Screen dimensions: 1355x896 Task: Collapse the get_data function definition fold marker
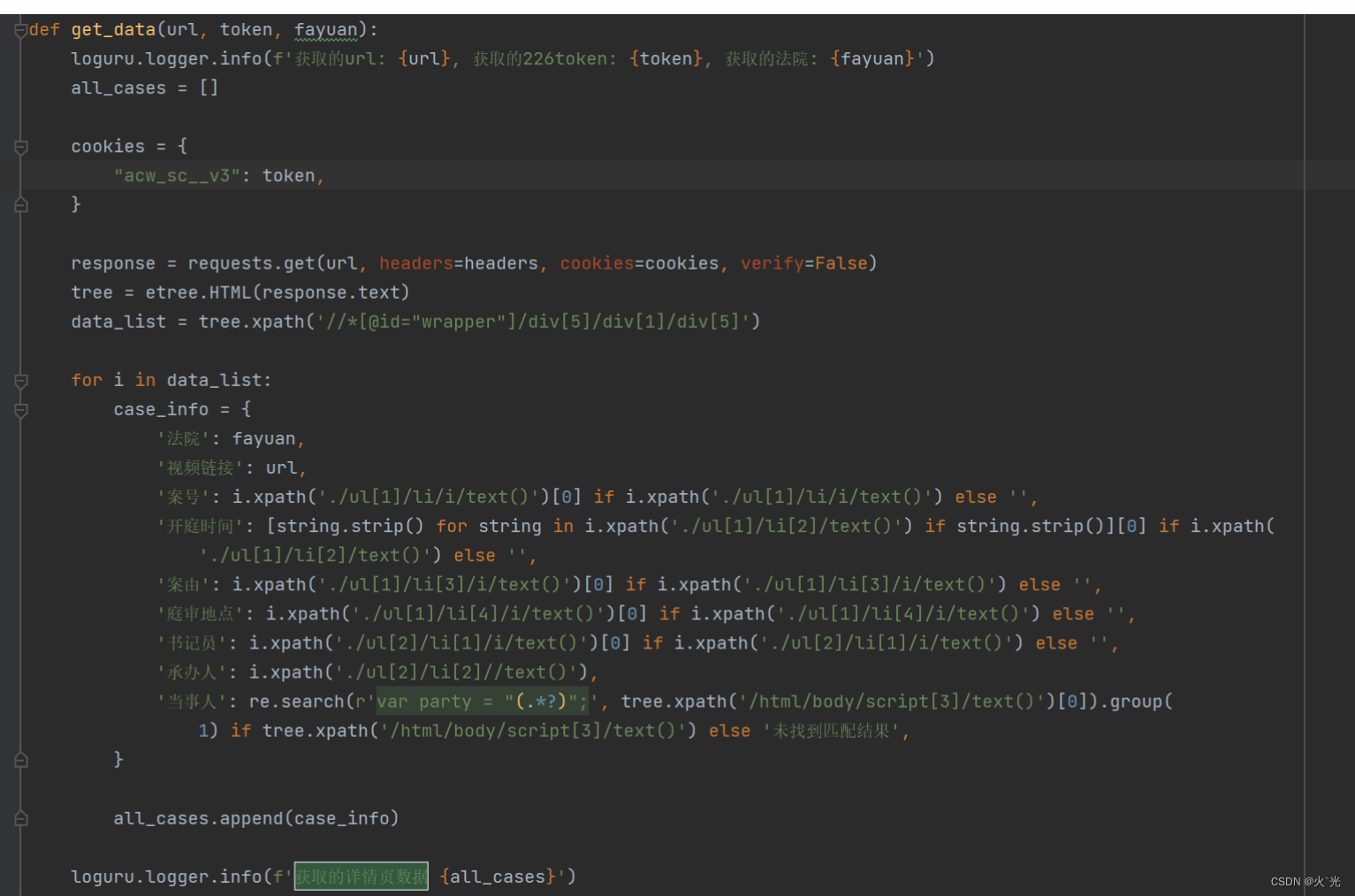pos(20,30)
